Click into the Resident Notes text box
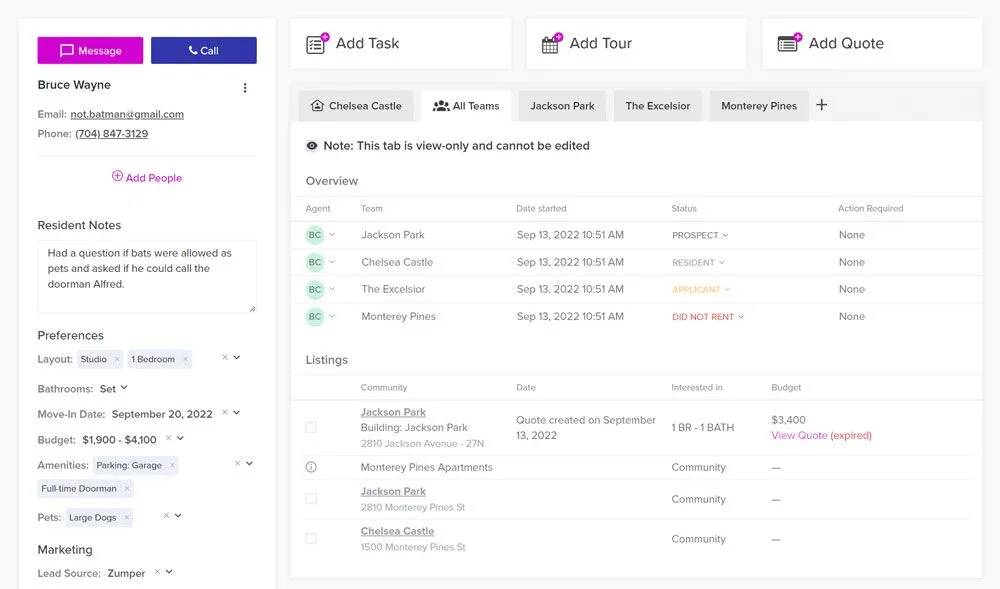 (x=146, y=275)
